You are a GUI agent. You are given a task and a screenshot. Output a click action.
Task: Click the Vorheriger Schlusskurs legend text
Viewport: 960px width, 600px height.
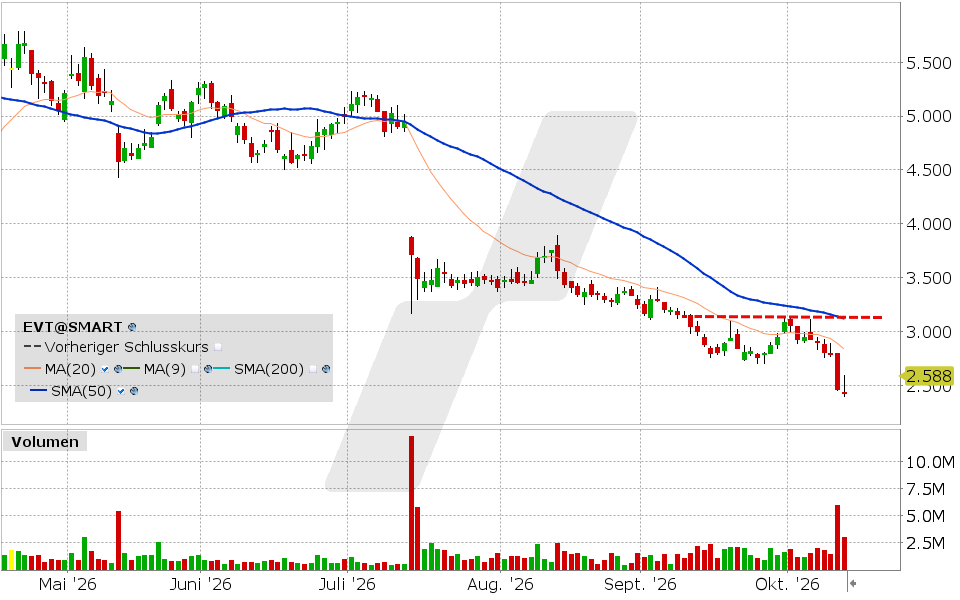click(127, 347)
